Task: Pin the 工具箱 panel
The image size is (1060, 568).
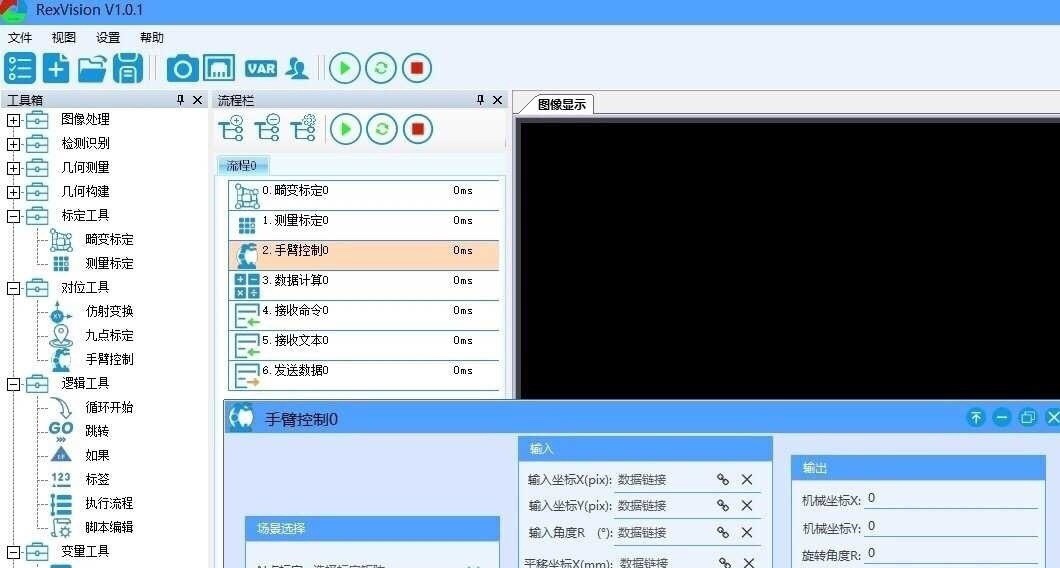Action: [x=180, y=100]
